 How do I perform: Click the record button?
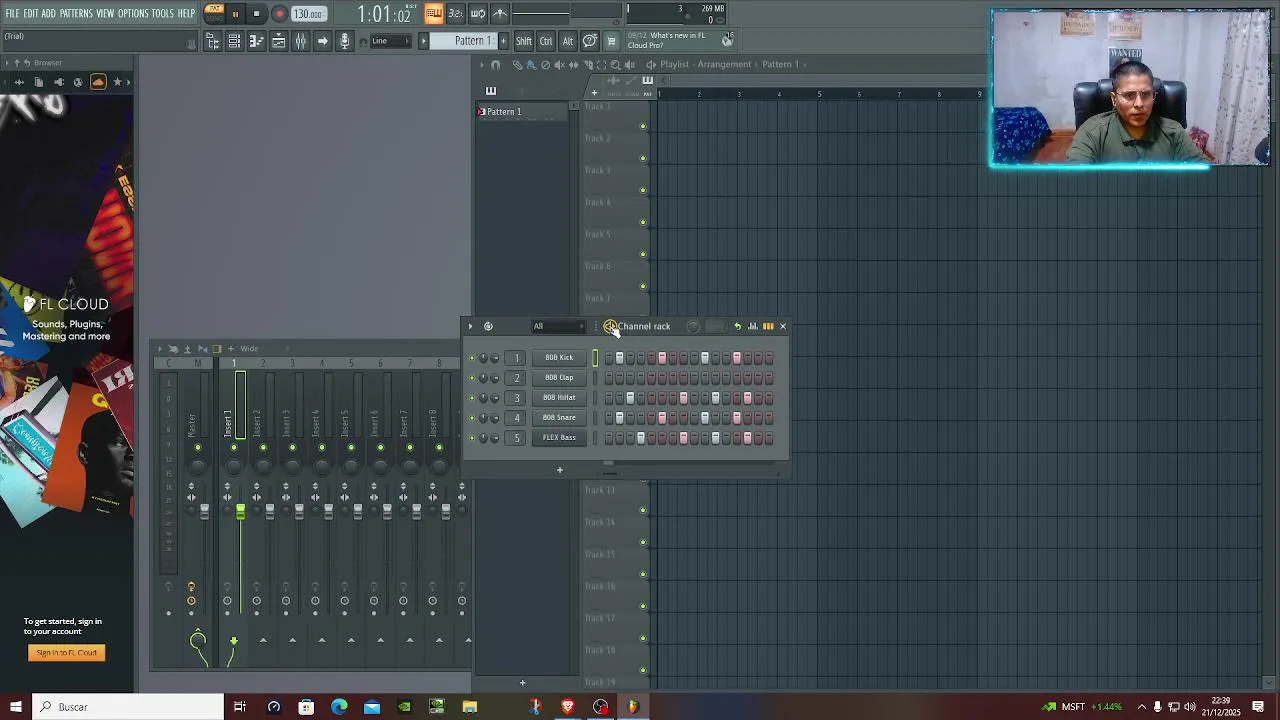[x=279, y=14]
